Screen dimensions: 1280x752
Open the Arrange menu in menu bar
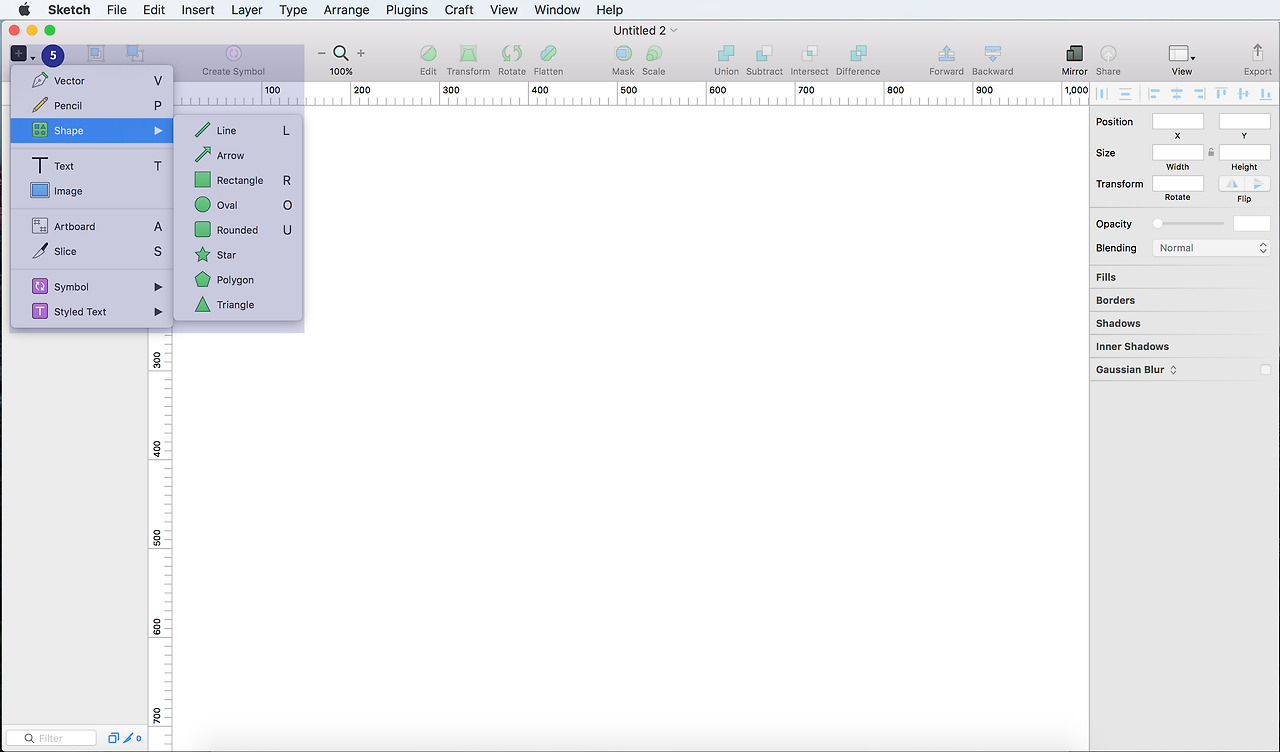click(x=346, y=10)
